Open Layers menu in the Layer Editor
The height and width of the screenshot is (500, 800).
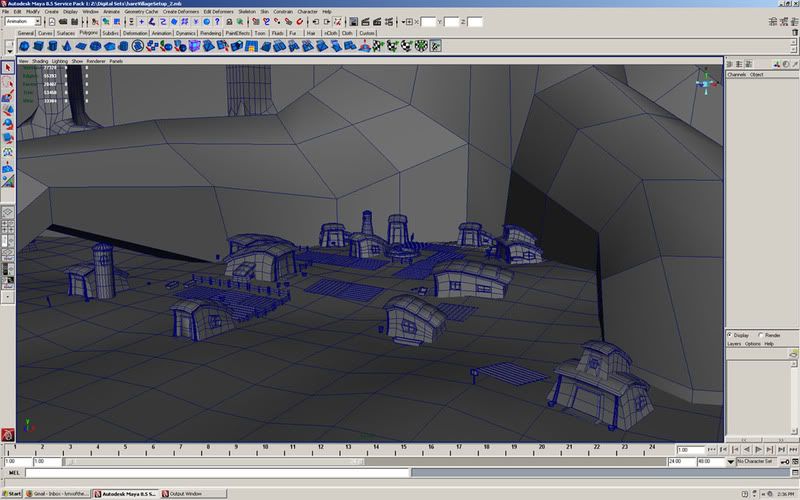(734, 344)
